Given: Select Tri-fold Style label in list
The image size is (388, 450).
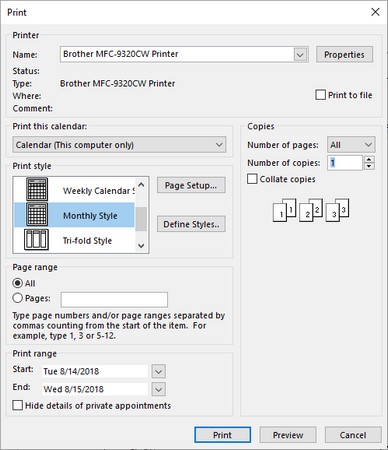Looking at the screenshot, I should [87, 241].
